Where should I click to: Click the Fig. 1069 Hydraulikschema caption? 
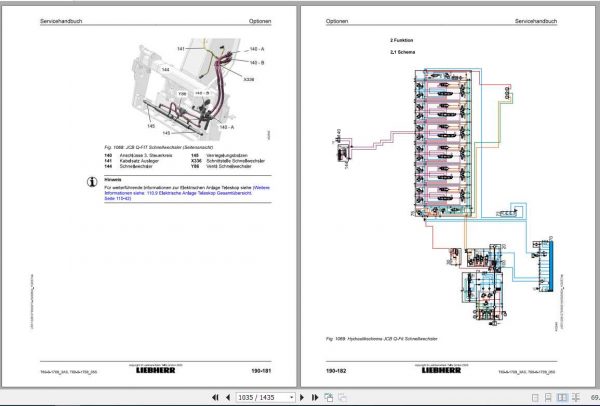tap(382, 339)
